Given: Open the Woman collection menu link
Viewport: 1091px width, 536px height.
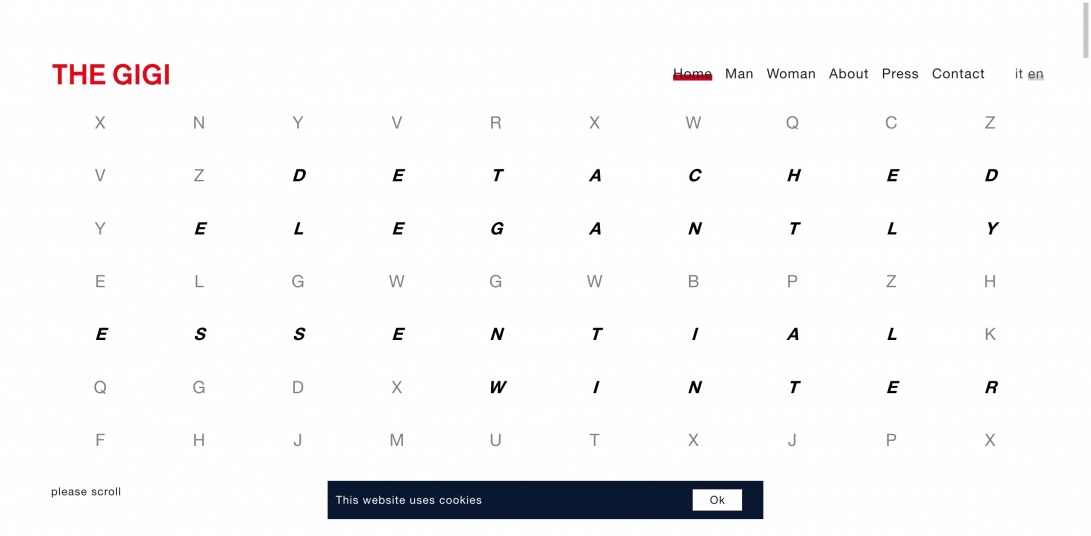Looking at the screenshot, I should [x=791, y=74].
